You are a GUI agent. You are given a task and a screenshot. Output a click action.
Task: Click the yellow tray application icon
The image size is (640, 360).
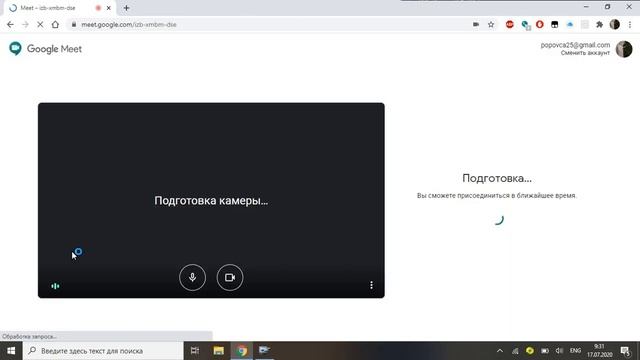(530, 351)
